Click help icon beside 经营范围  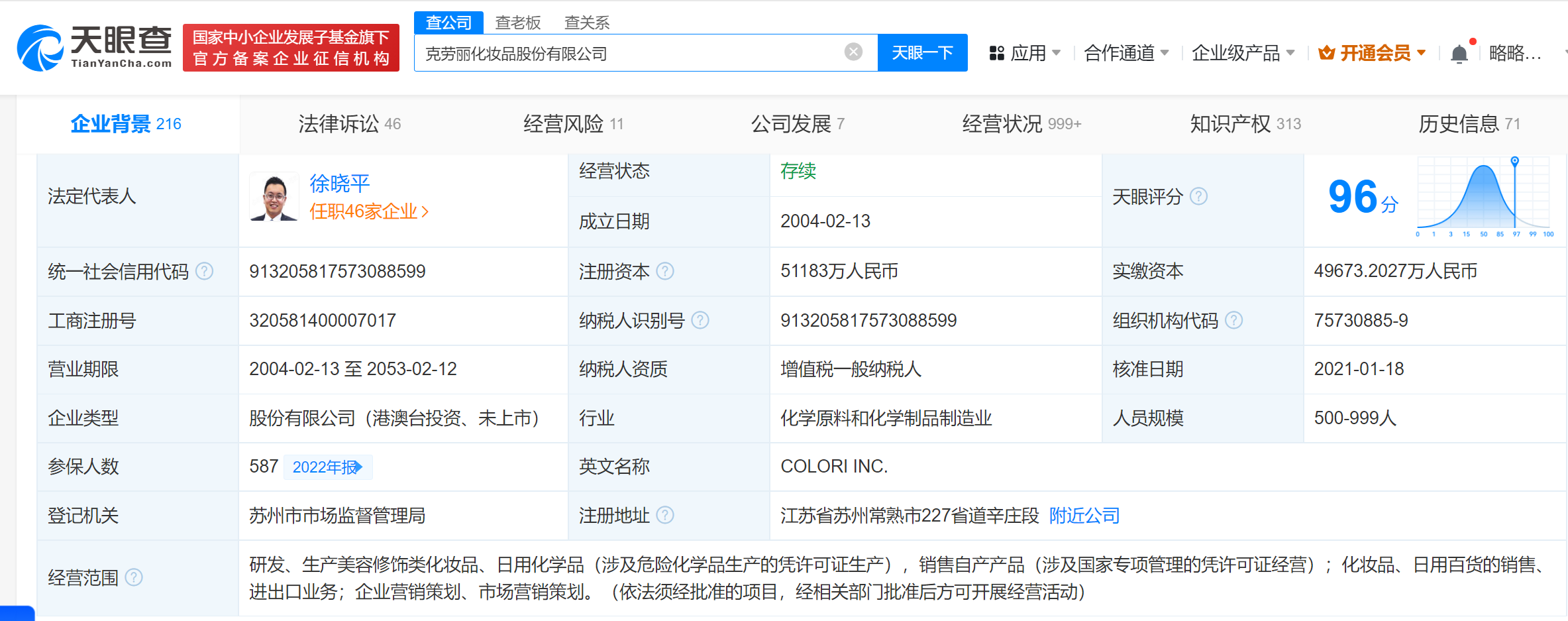point(134,577)
